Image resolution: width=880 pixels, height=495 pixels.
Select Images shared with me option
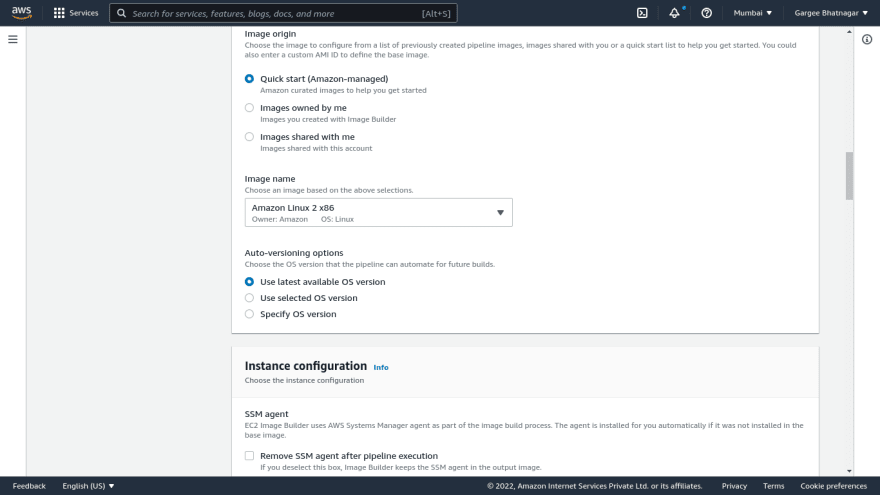(x=249, y=137)
